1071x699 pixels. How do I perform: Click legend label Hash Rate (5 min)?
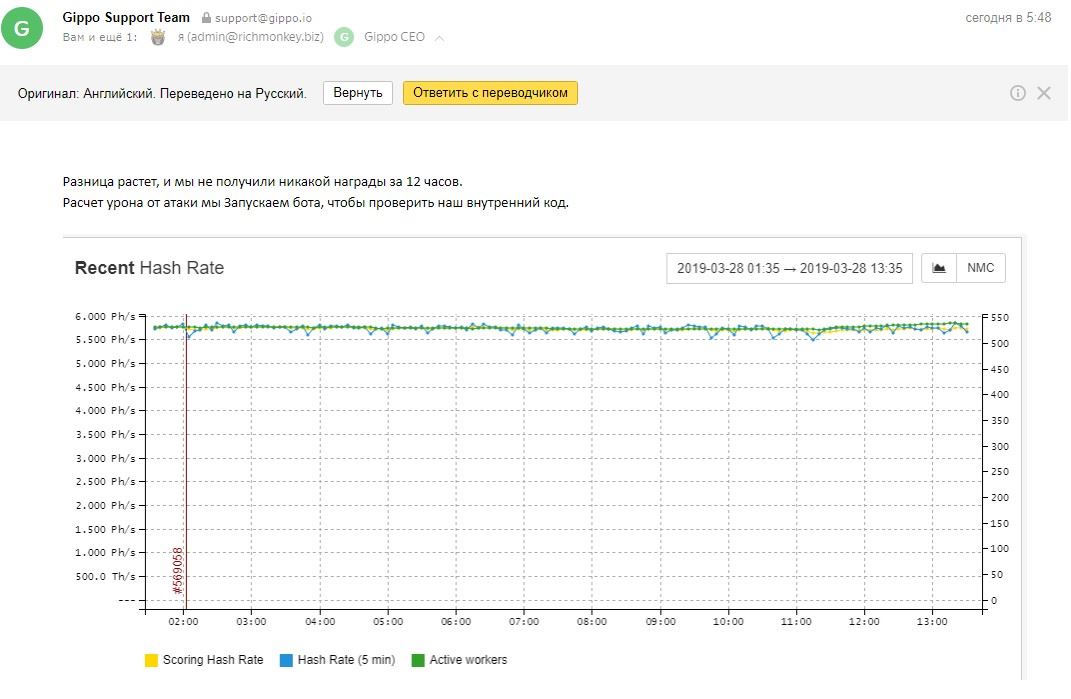346,660
